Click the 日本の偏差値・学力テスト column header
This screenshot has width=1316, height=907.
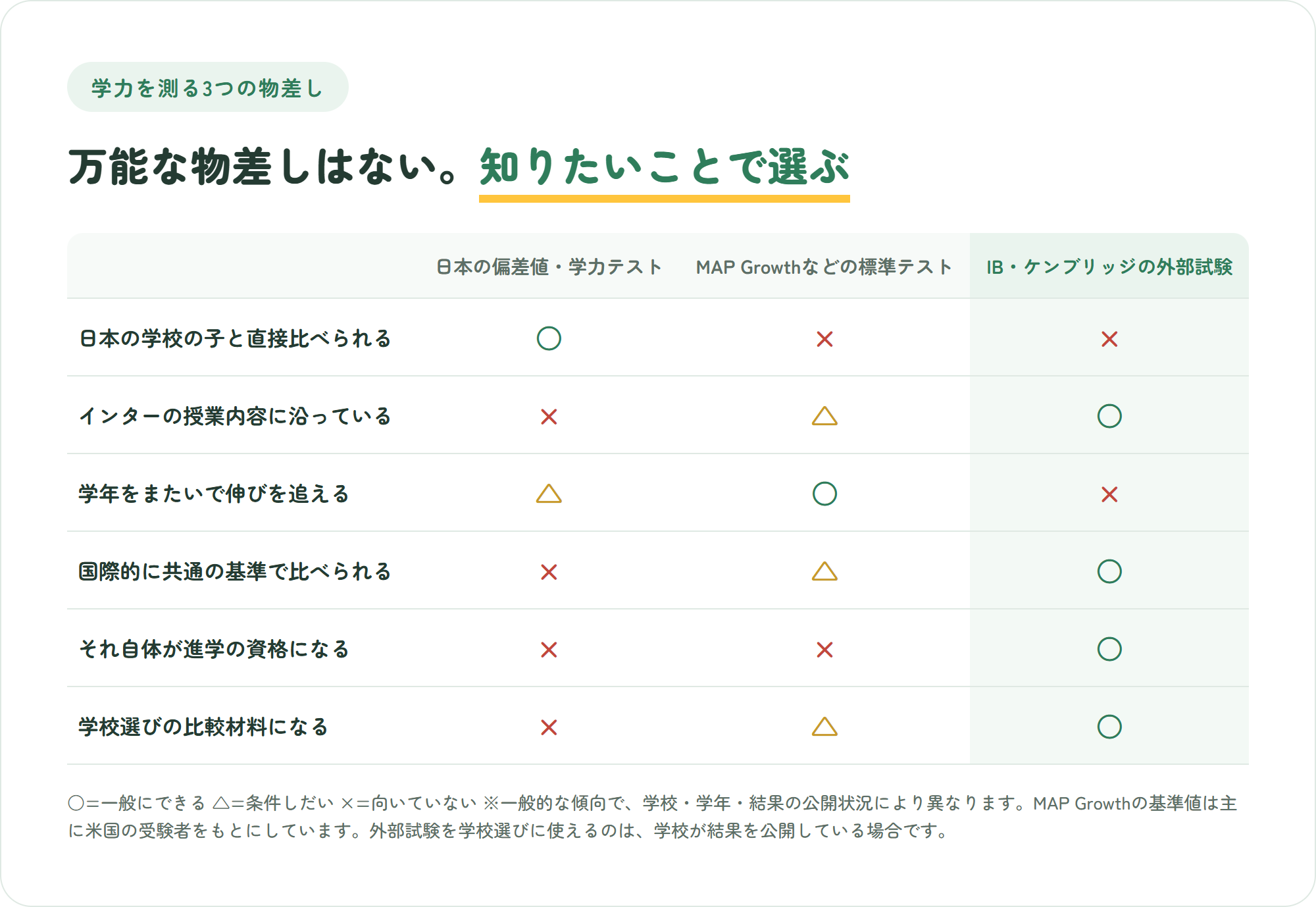pos(549,267)
